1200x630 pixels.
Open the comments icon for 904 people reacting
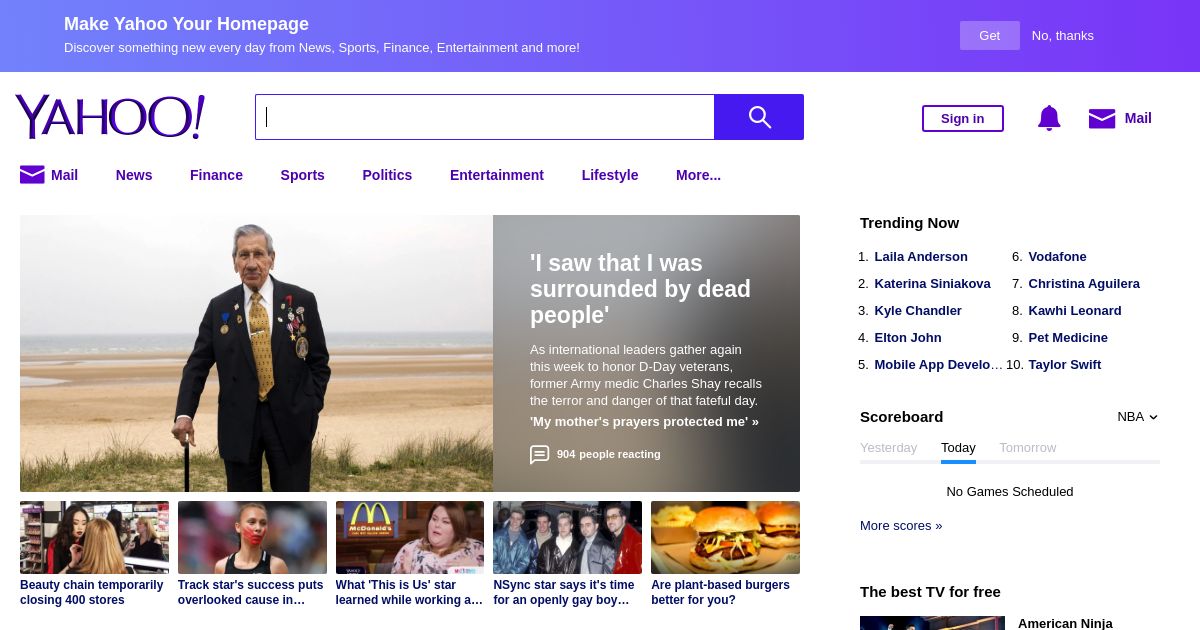[x=539, y=454]
